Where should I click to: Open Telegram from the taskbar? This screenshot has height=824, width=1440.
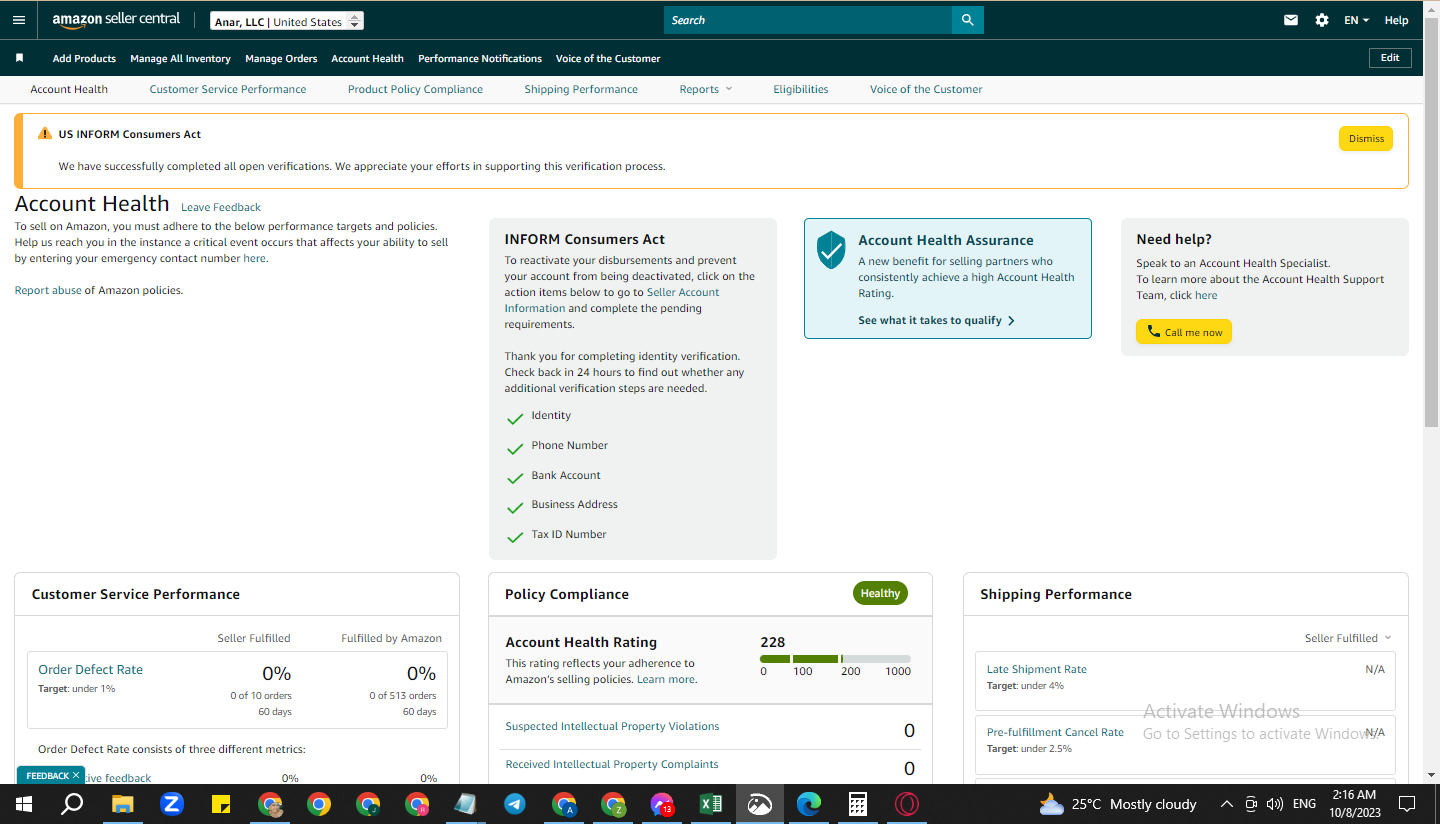click(515, 804)
